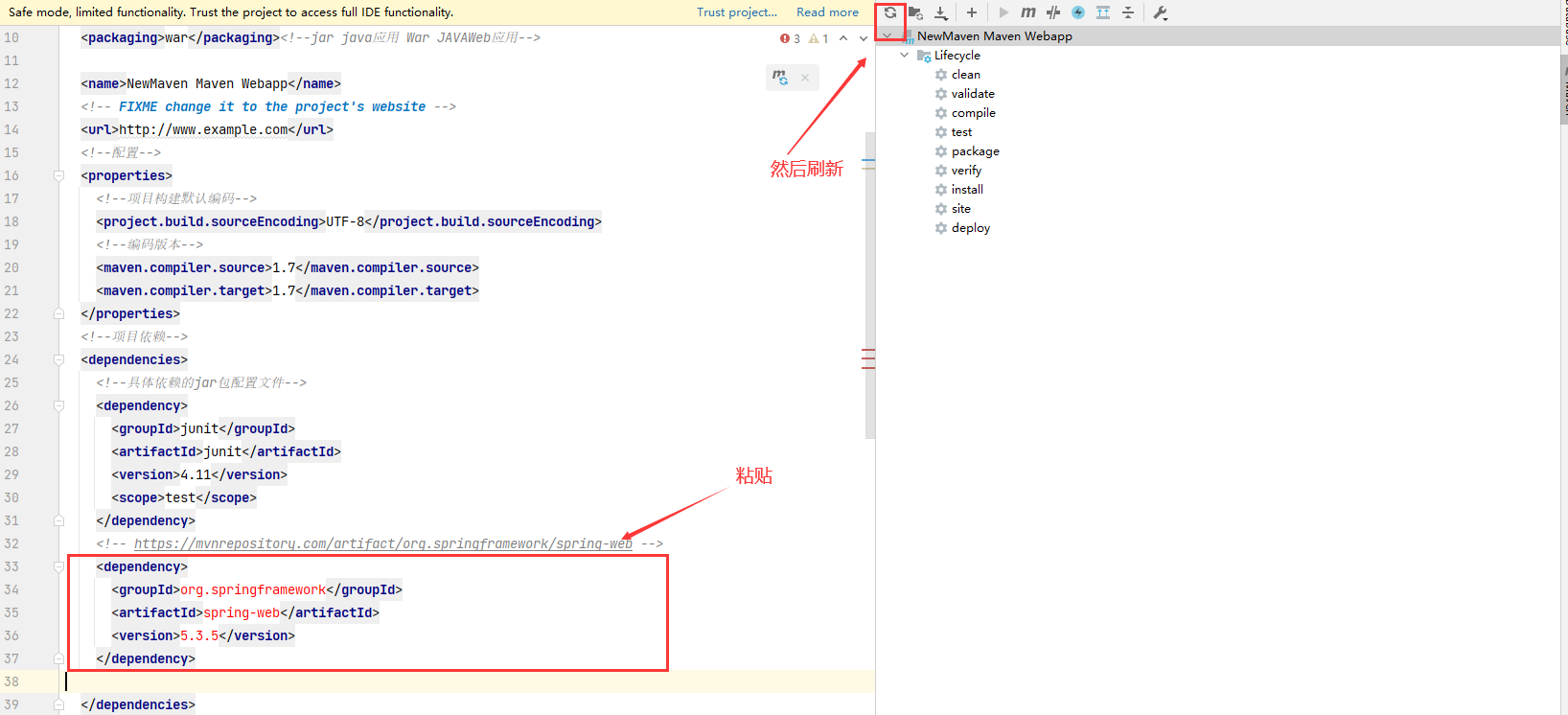The image size is (1568, 715).
Task: Click the gear icon beside validate
Action: click(x=941, y=94)
